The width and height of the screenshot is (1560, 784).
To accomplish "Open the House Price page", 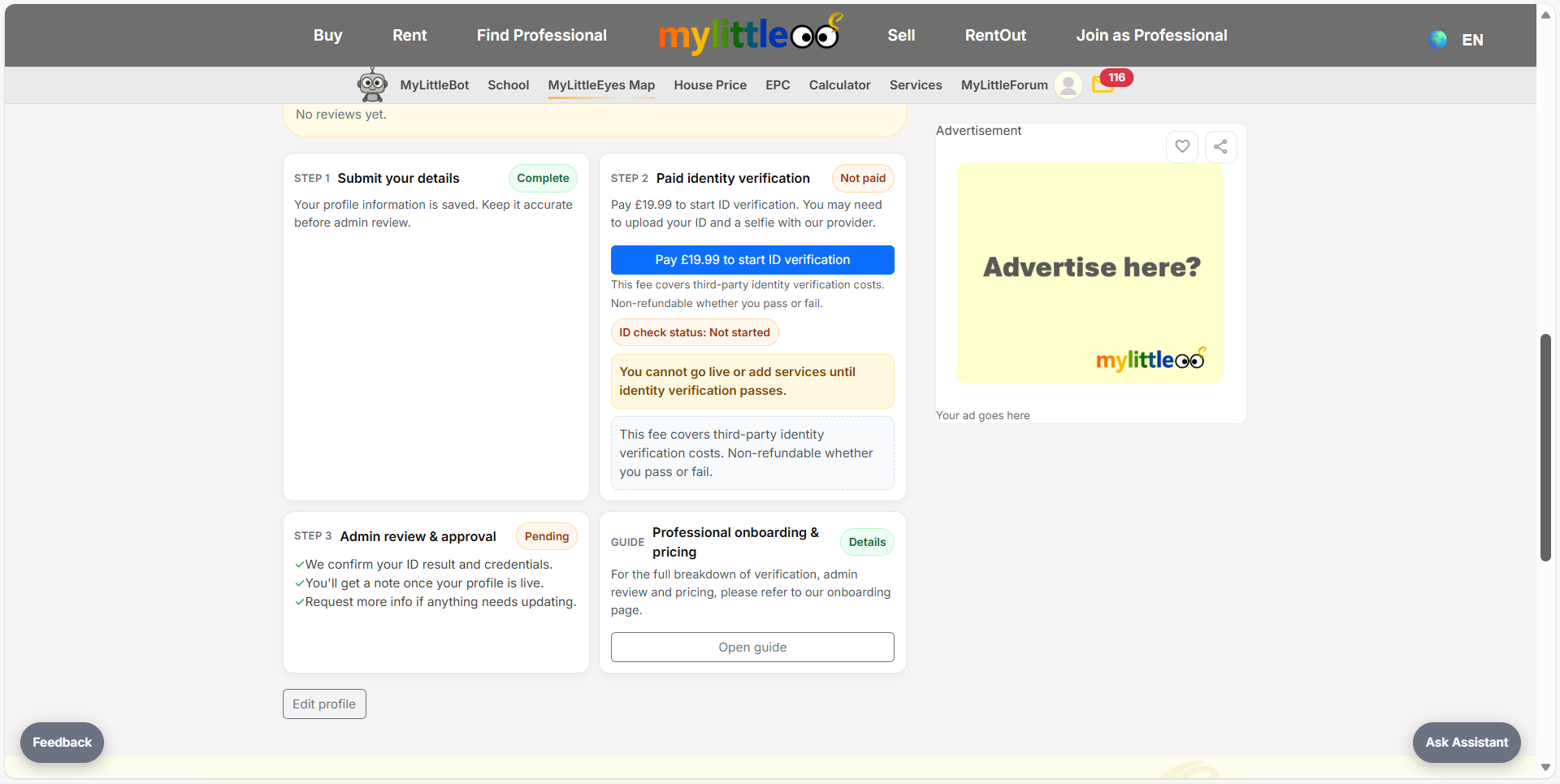I will click(710, 85).
